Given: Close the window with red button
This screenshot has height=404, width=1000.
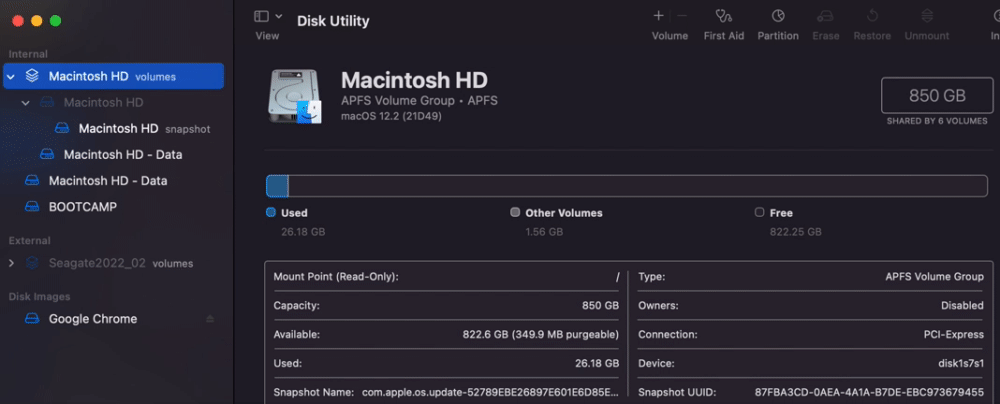Looking at the screenshot, I should [x=18, y=20].
